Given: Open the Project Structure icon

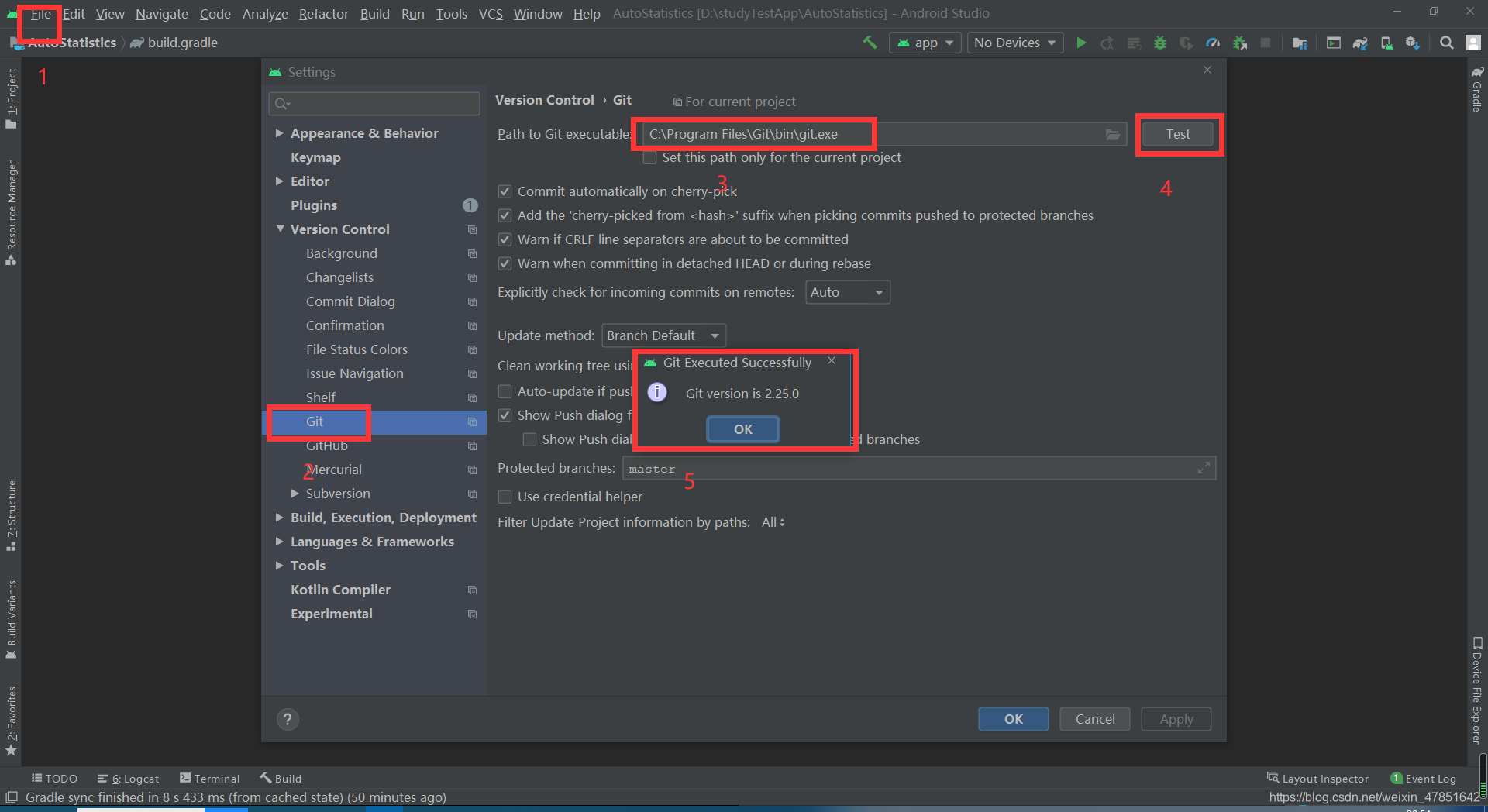Looking at the screenshot, I should [x=1300, y=43].
